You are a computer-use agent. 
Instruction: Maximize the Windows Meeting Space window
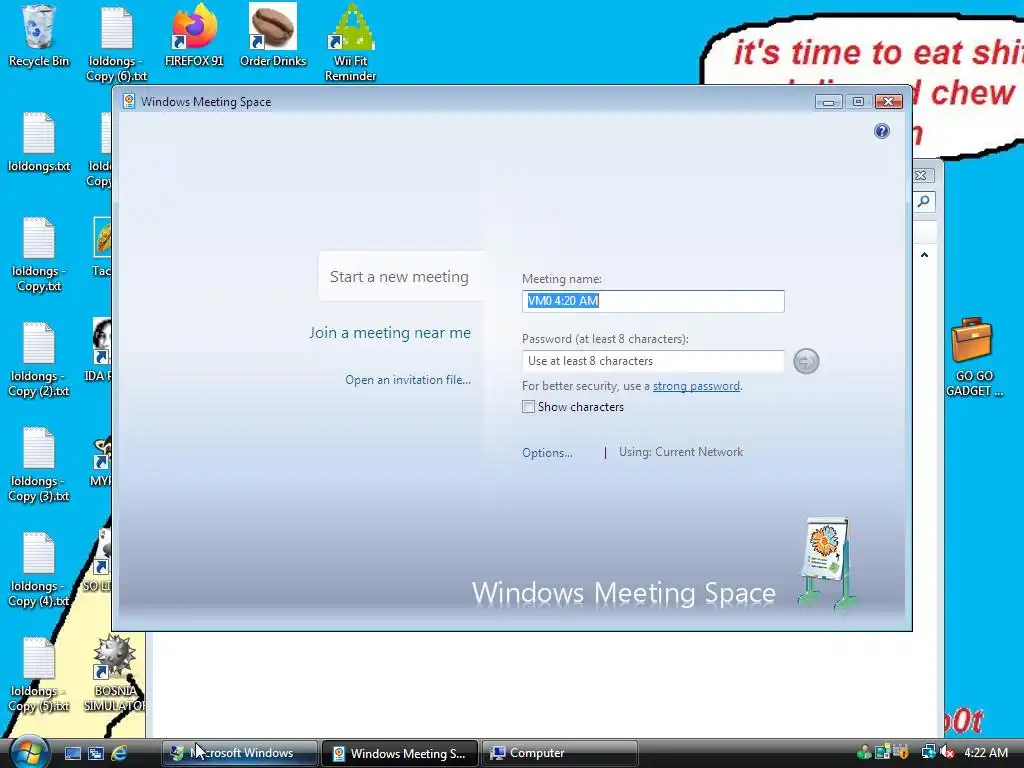pyautogui.click(x=858, y=102)
